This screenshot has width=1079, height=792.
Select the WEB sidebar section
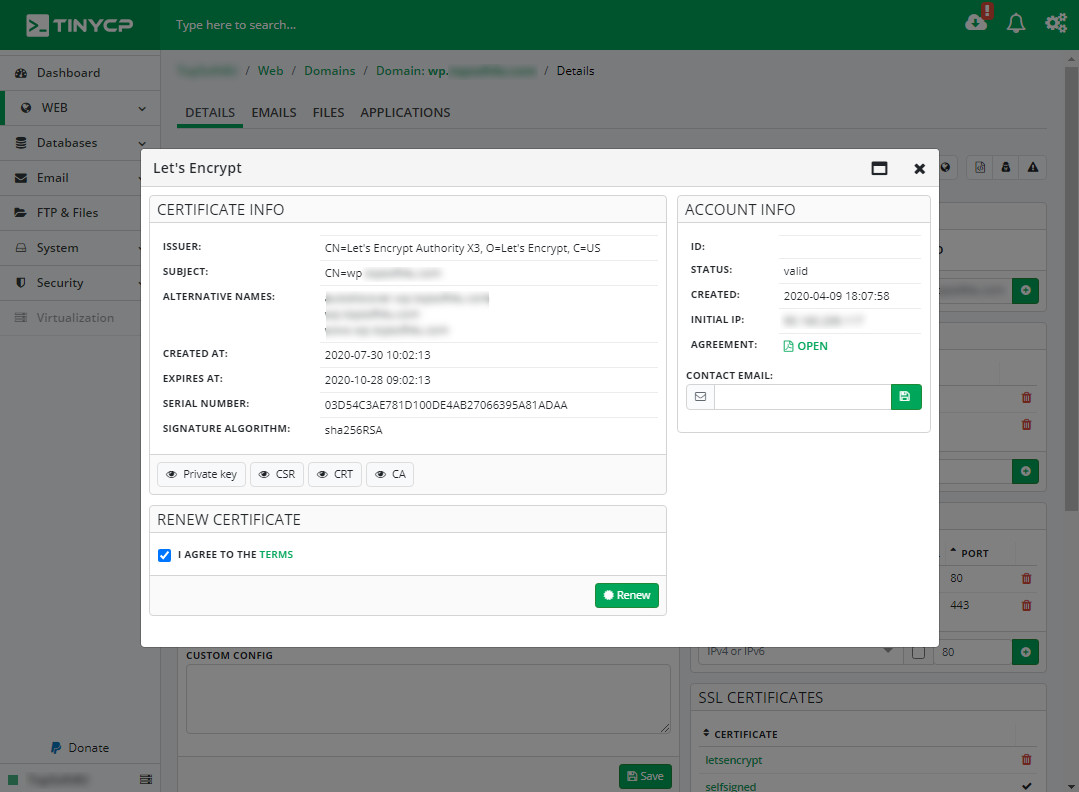[x=81, y=108]
